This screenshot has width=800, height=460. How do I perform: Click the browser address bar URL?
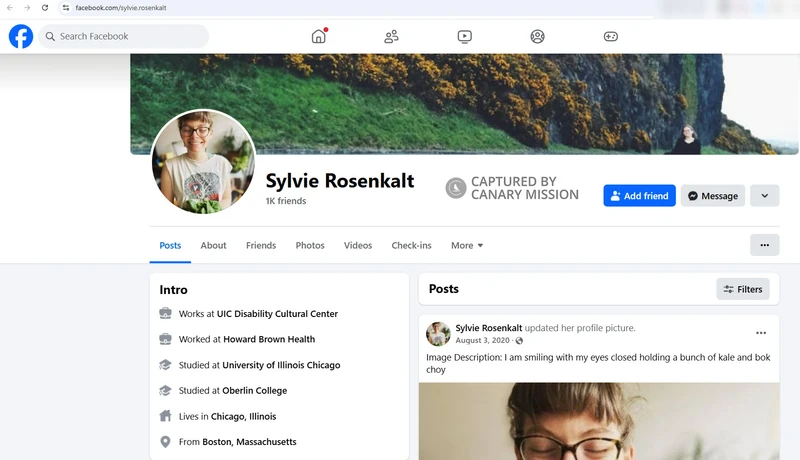click(x=121, y=8)
